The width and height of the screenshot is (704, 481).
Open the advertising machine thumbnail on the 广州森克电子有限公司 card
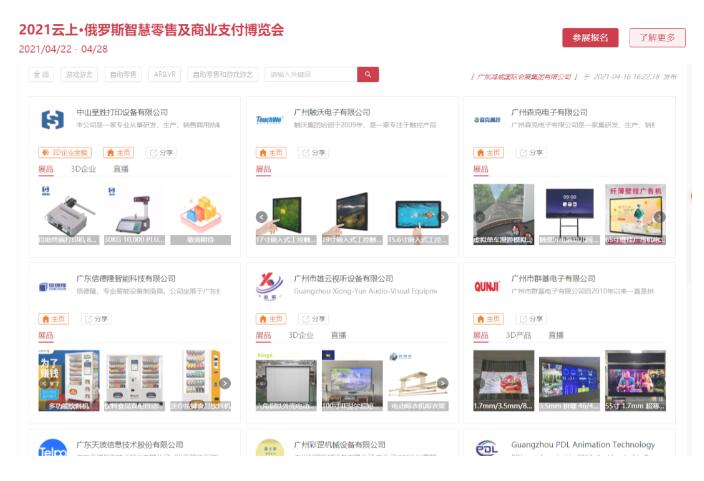coord(635,215)
